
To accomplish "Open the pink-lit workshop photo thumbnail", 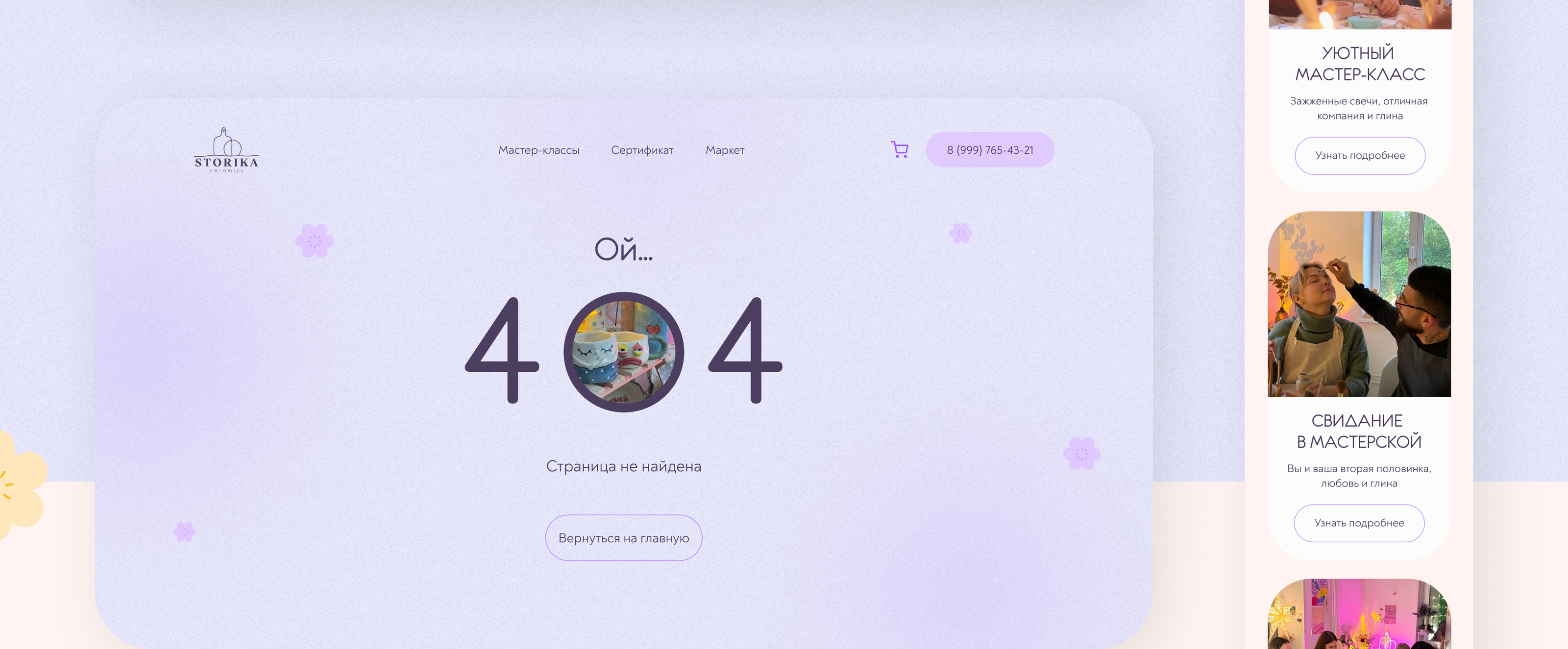I will 1359,614.
